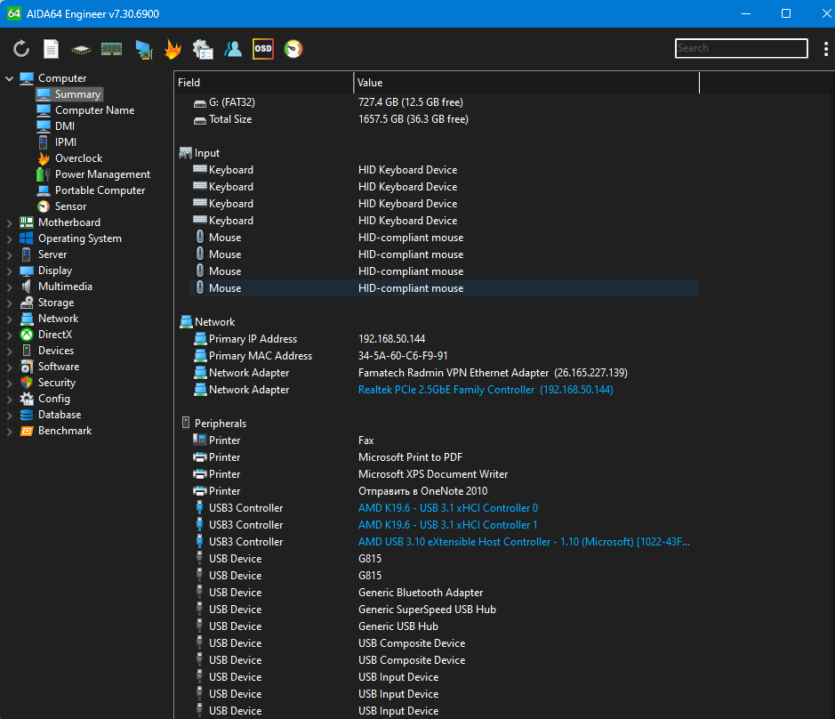Click the Multimedia speaker icon
This screenshot has width=835, height=719.
[x=27, y=287]
